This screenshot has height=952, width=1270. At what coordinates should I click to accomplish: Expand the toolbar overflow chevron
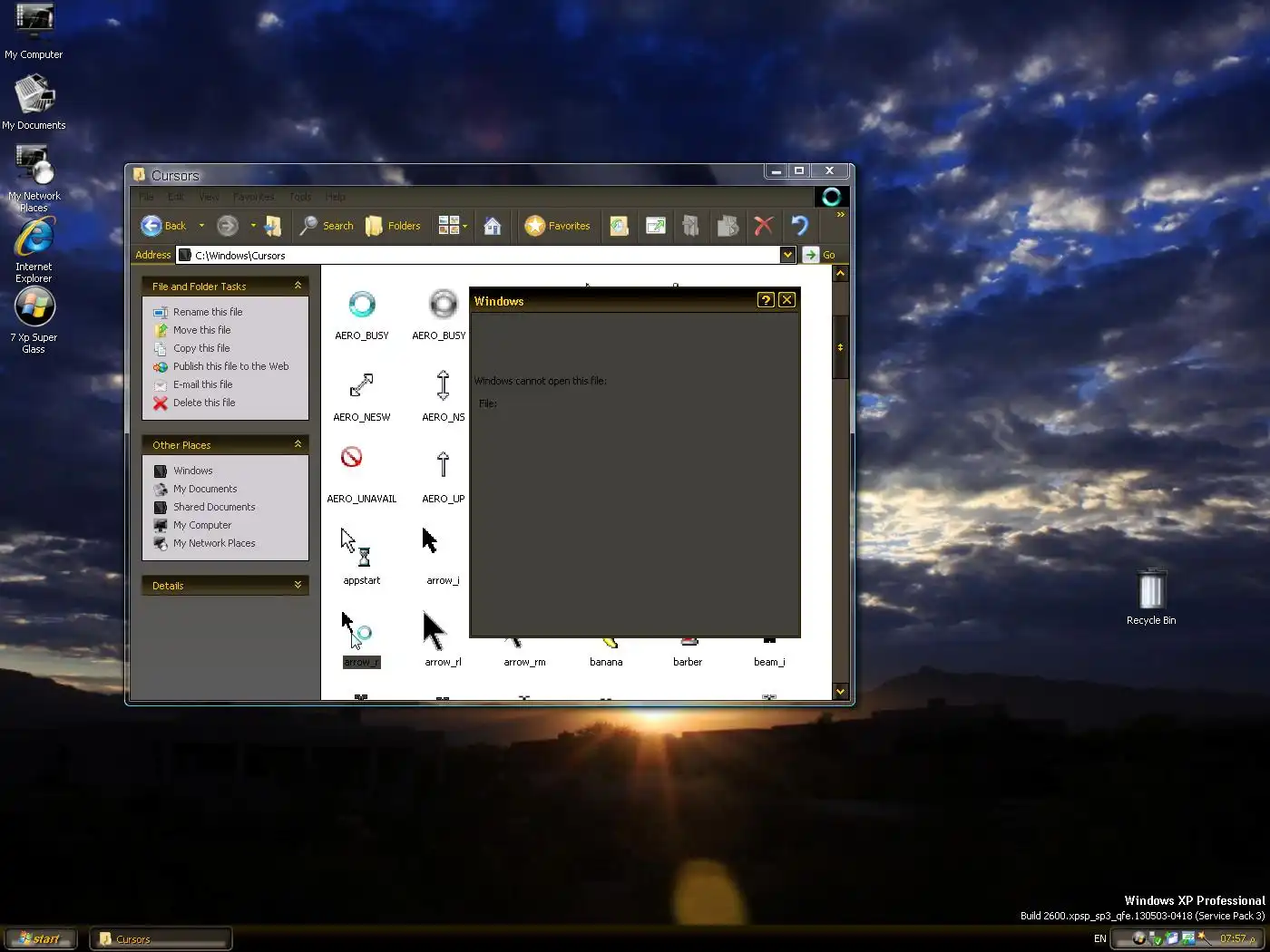[x=841, y=215]
